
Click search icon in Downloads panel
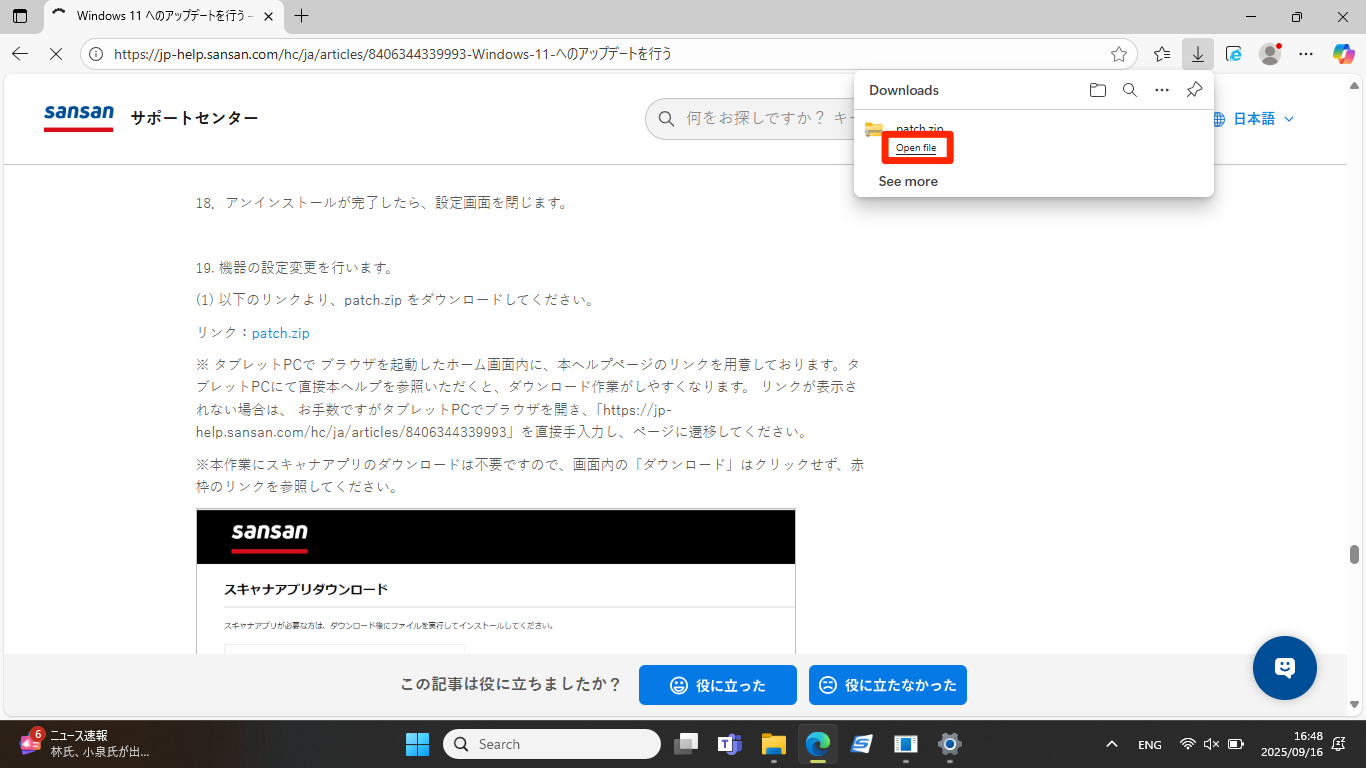click(1130, 90)
